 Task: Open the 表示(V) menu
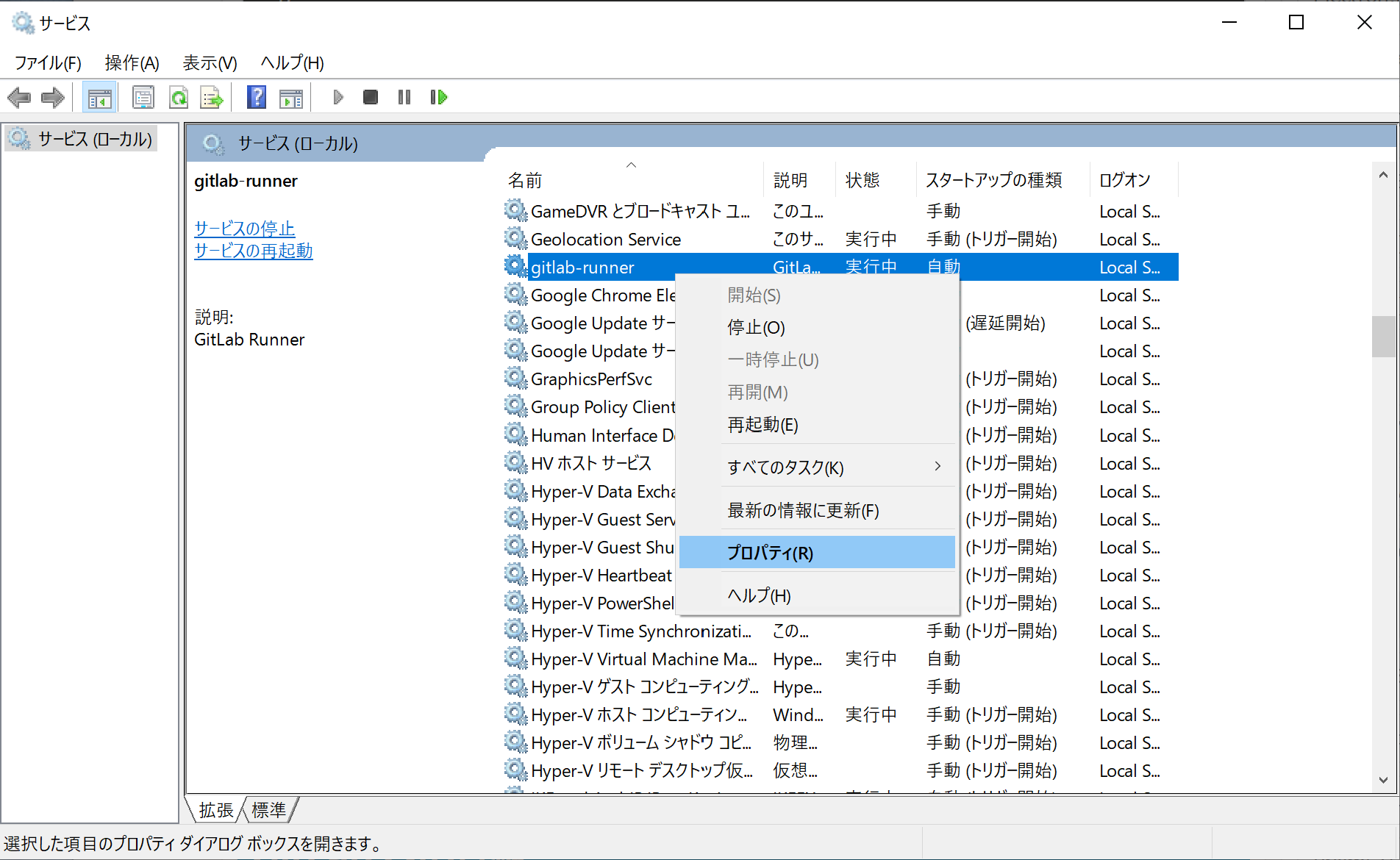210,62
